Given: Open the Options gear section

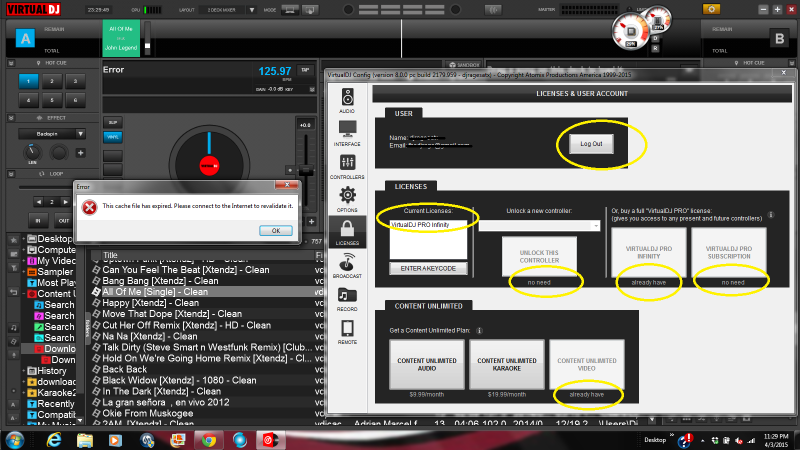Looking at the screenshot, I should tap(347, 199).
